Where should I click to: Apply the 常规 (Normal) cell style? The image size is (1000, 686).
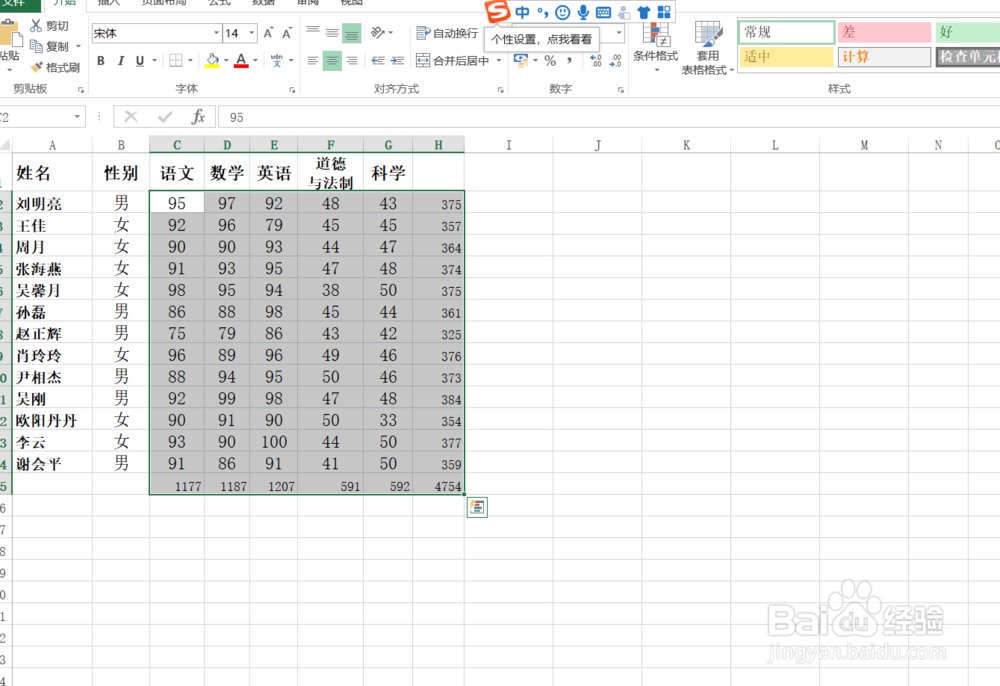click(x=786, y=32)
